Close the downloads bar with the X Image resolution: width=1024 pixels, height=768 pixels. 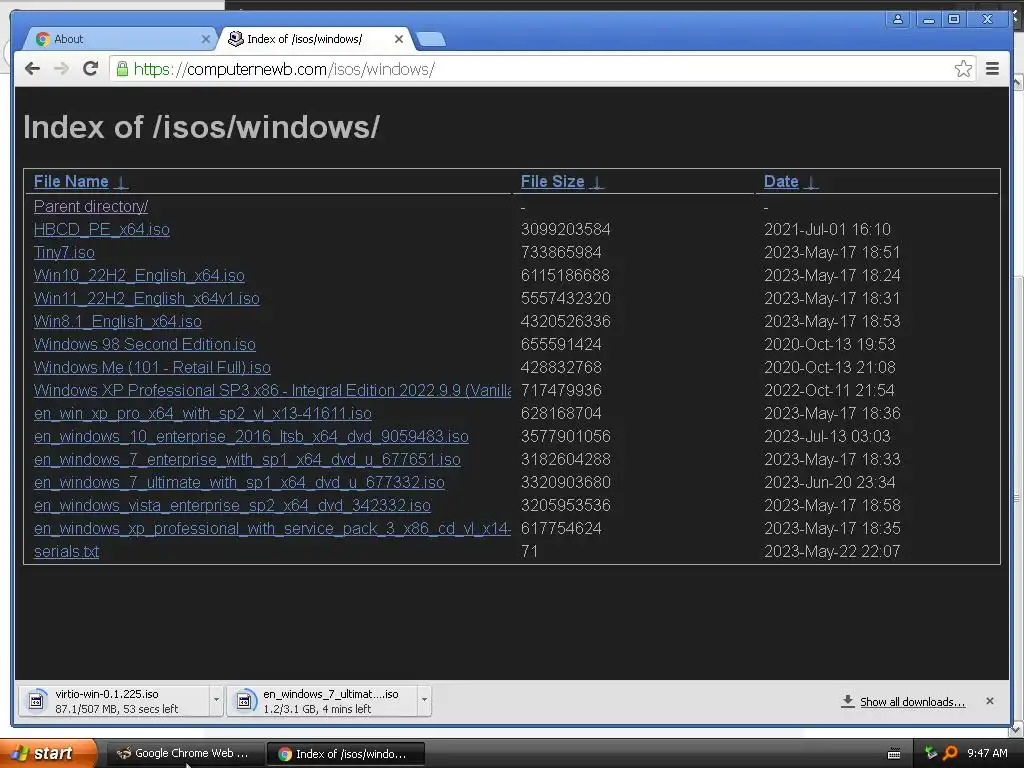[x=989, y=701]
